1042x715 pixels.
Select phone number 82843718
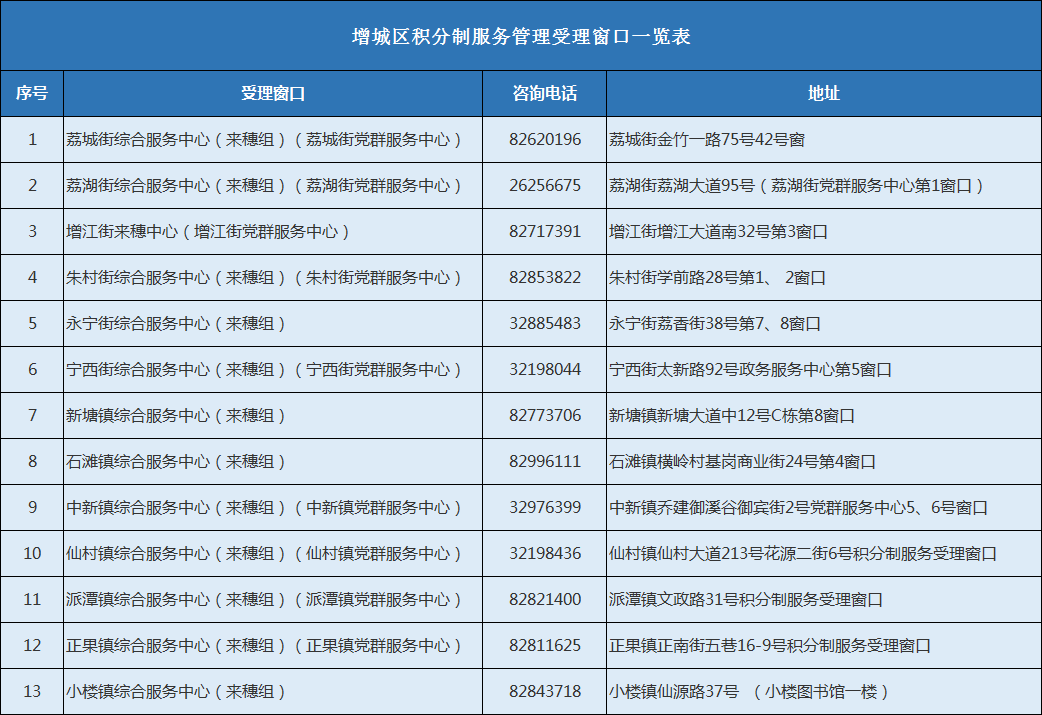coord(545,691)
